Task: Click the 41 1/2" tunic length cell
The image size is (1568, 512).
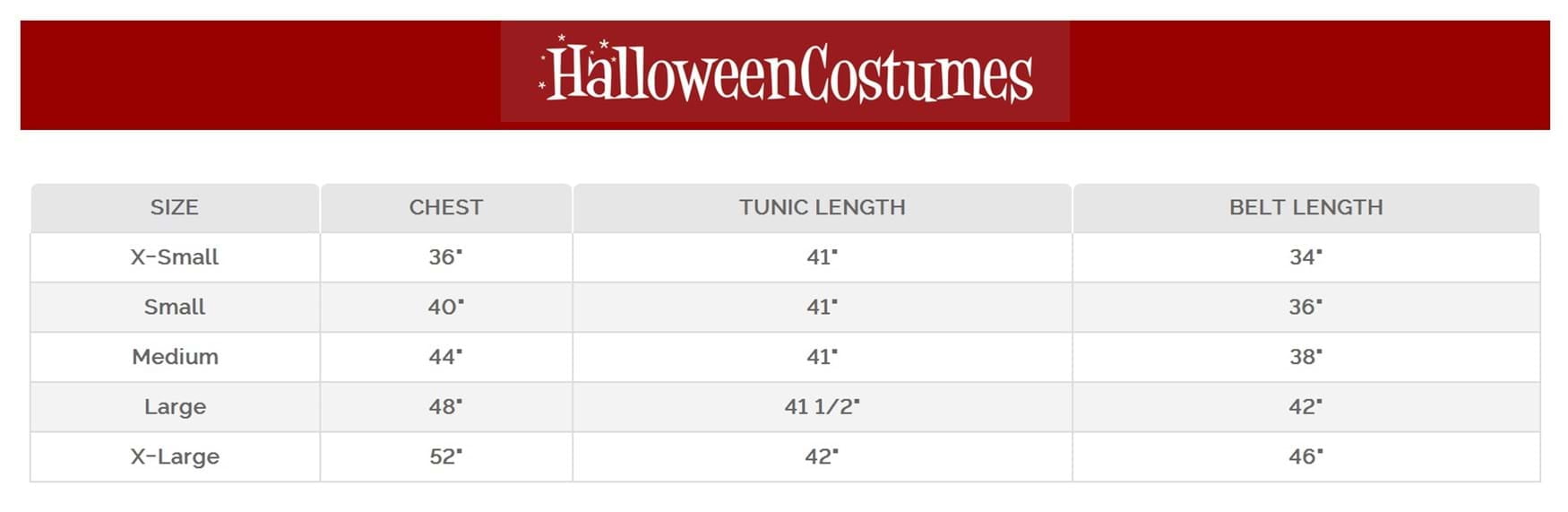Action: [822, 407]
